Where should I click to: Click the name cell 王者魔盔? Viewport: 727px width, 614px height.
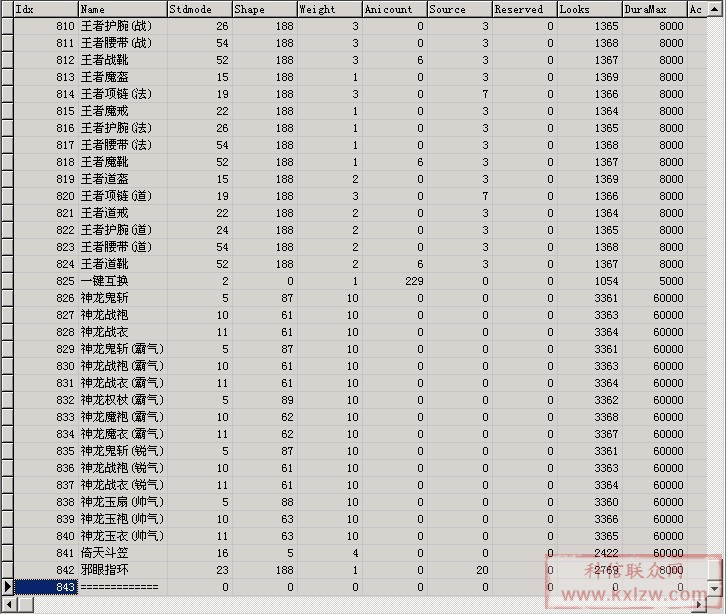[122, 77]
